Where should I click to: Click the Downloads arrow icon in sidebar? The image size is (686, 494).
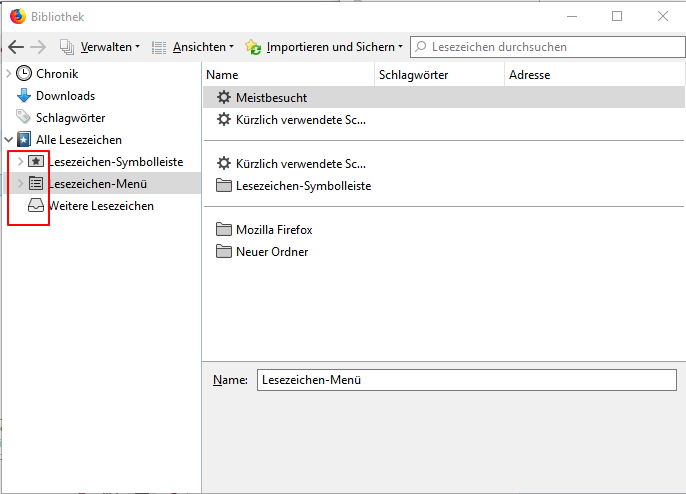[24, 96]
